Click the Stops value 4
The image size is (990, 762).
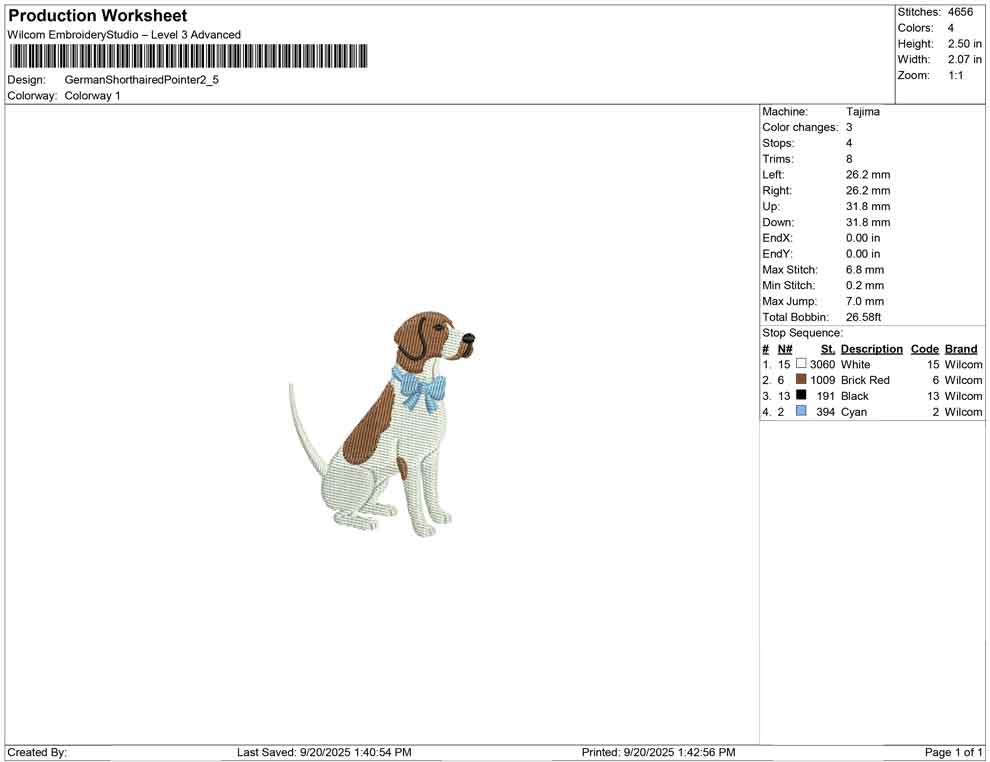[x=849, y=143]
